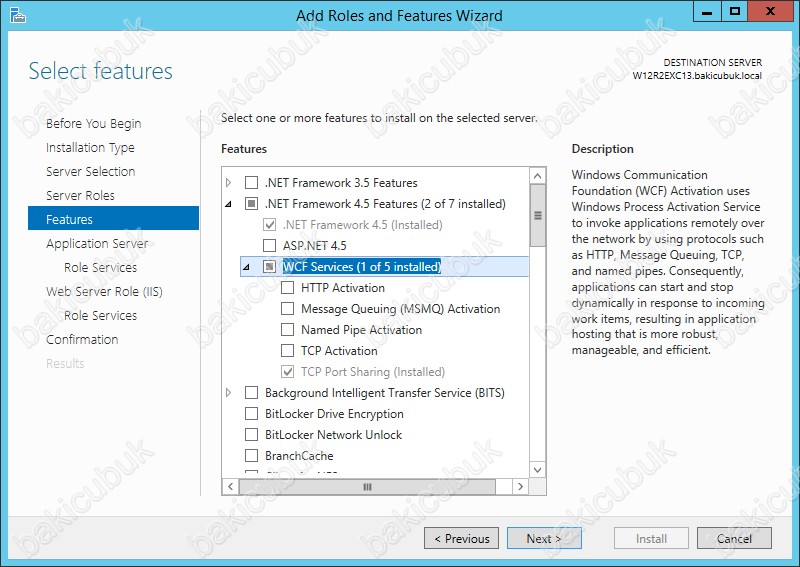Image resolution: width=800 pixels, height=567 pixels.
Task: Select the BitLocker Network Unlock label
Action: pyautogui.click(x=333, y=434)
